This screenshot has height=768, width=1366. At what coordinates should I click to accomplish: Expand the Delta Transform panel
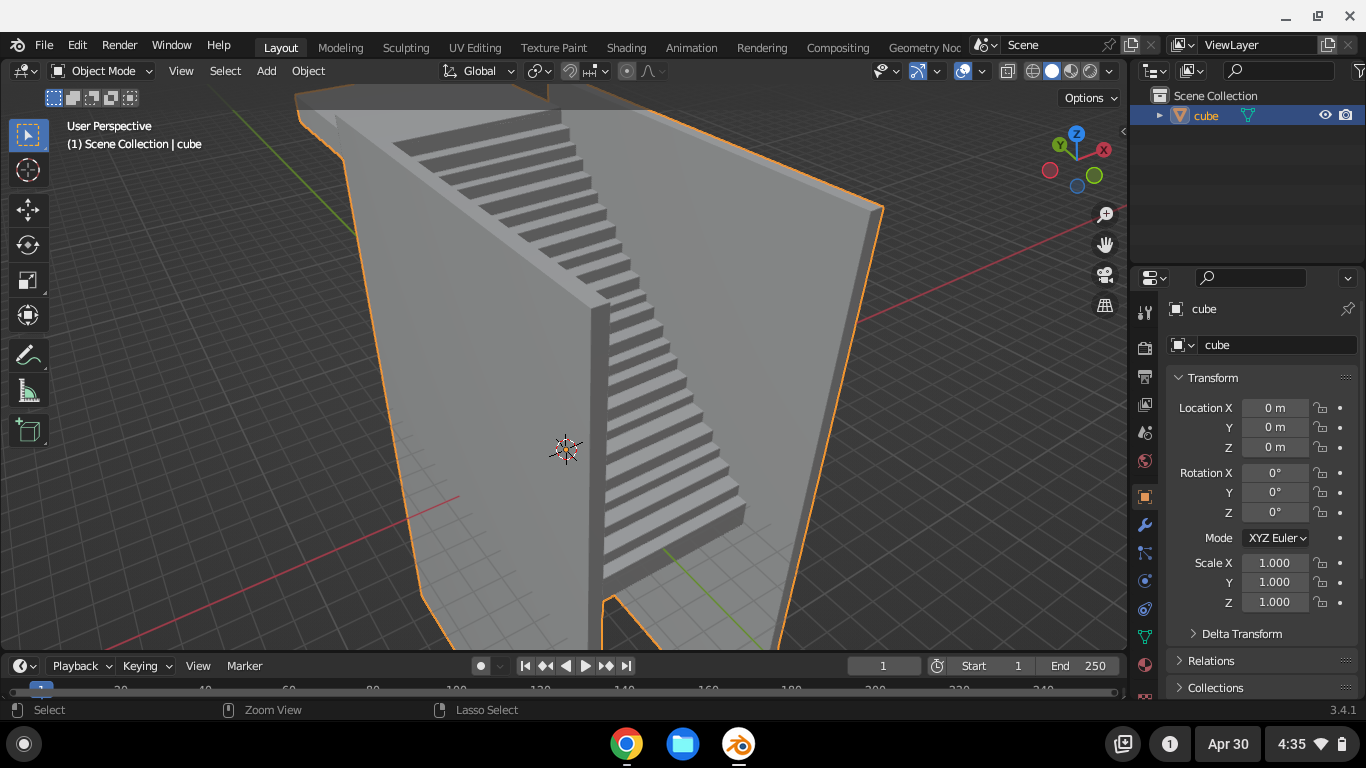pos(1241,634)
